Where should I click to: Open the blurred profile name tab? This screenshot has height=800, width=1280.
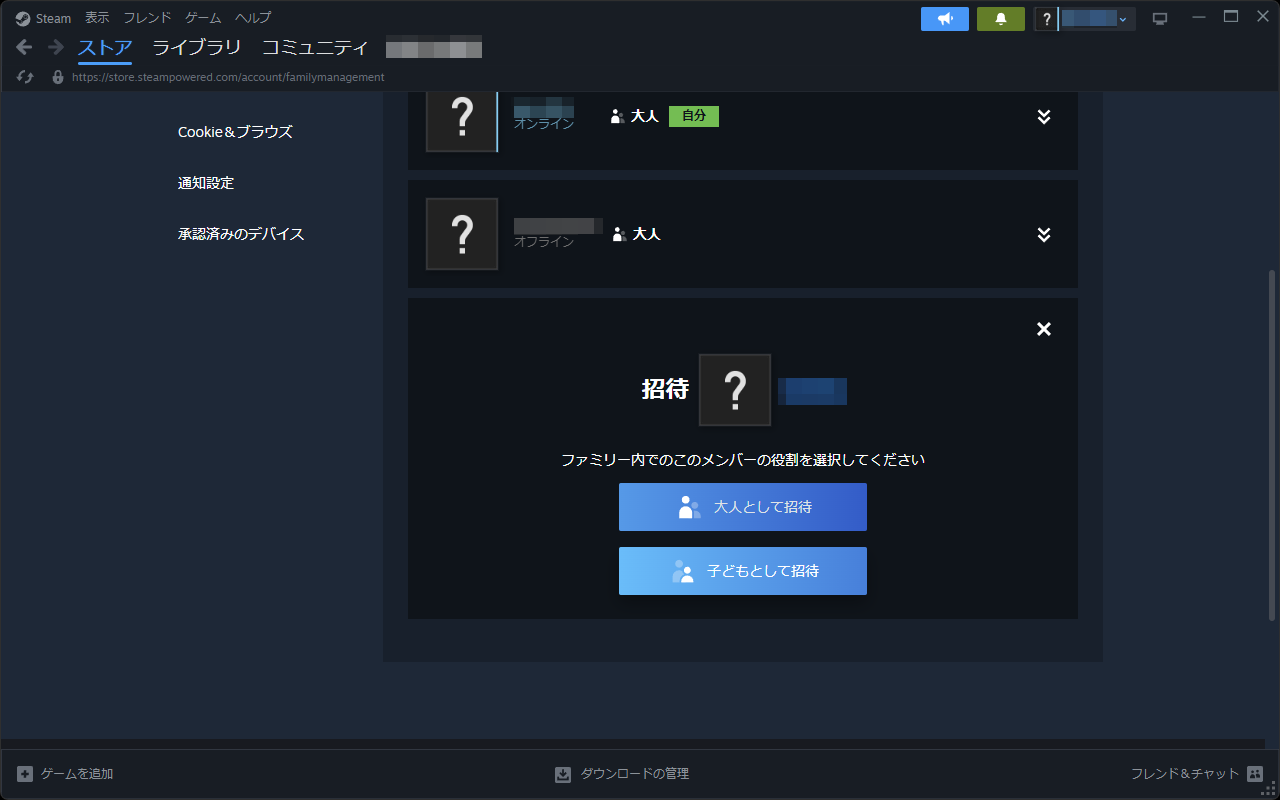point(434,47)
